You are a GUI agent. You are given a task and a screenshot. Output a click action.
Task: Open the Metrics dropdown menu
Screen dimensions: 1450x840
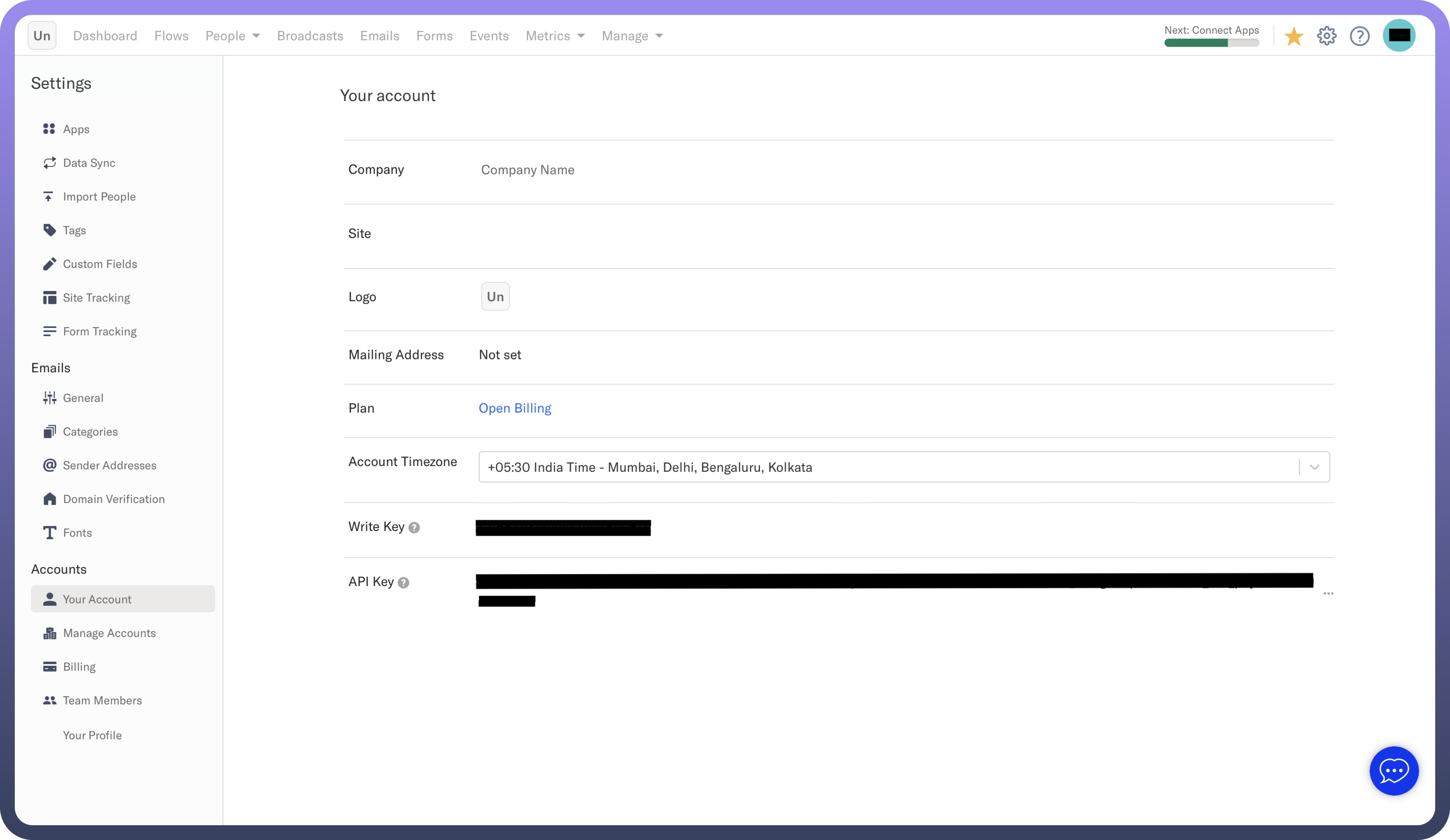pos(555,35)
